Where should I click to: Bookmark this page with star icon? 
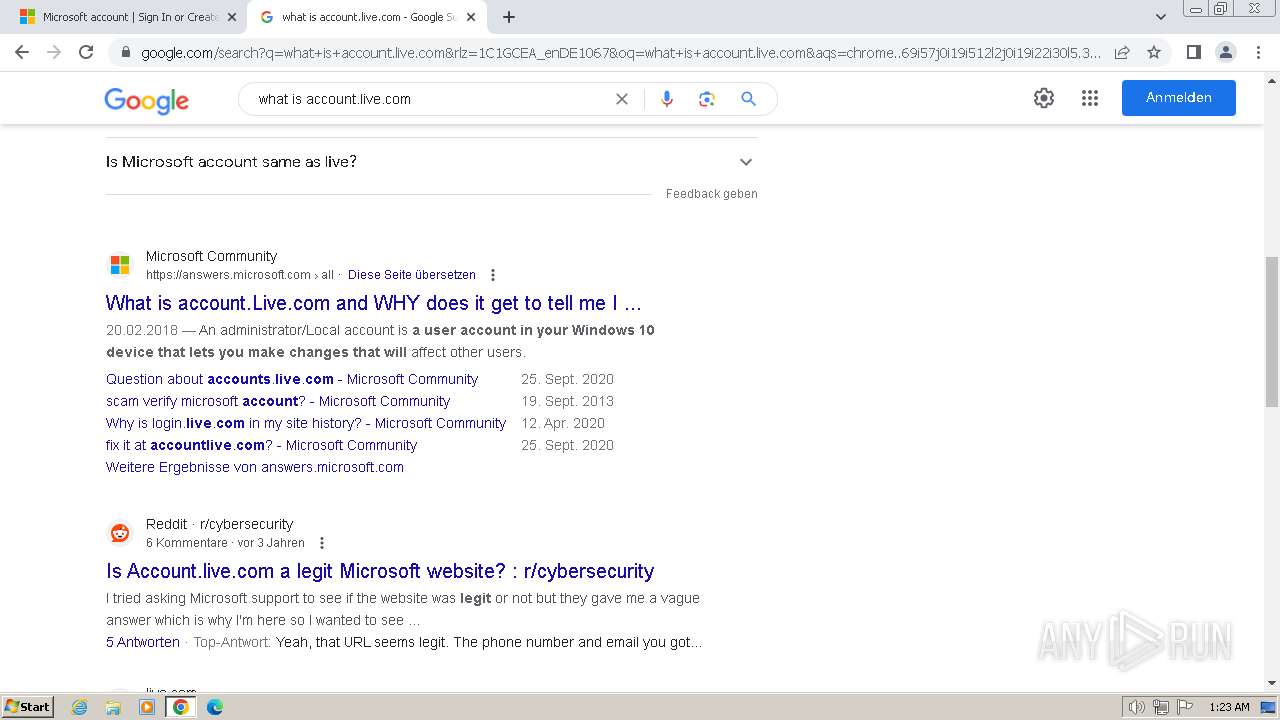tap(1154, 52)
